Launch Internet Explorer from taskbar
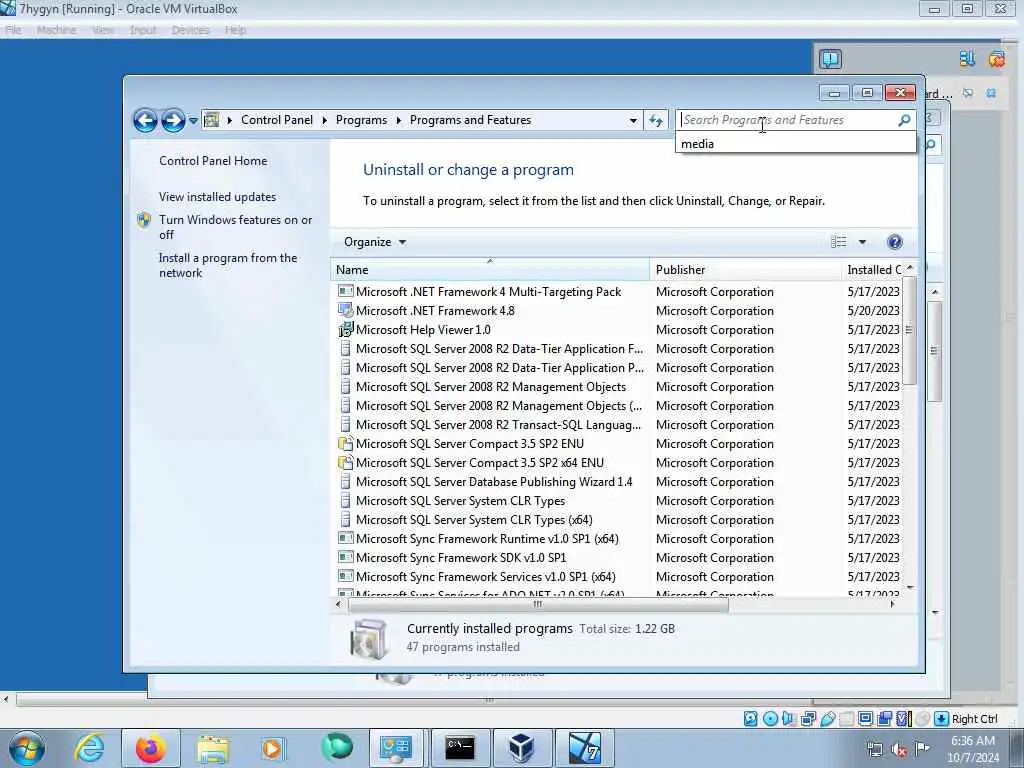 tap(89, 748)
